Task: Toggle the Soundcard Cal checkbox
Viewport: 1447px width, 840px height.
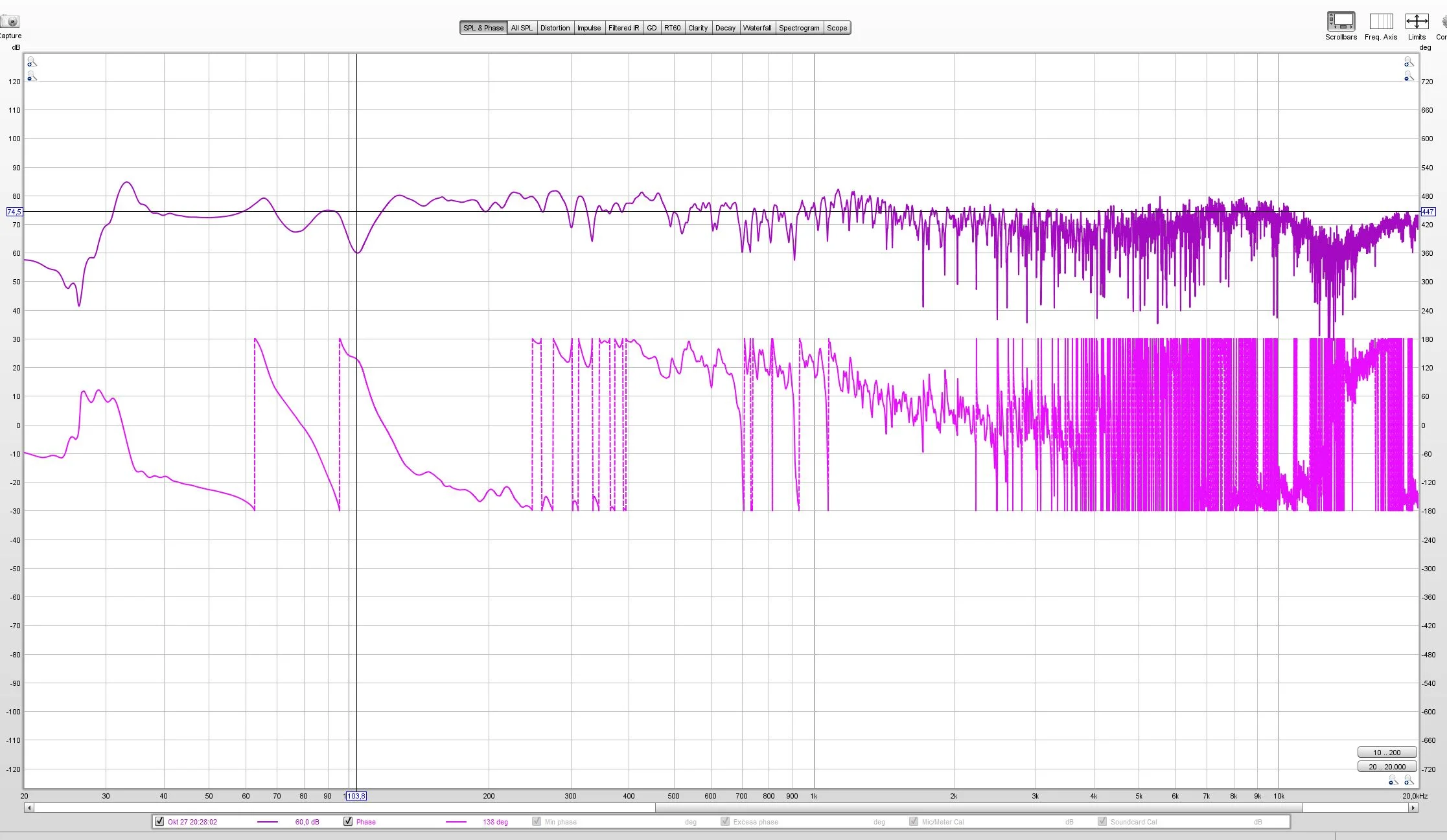Action: 1102,821
